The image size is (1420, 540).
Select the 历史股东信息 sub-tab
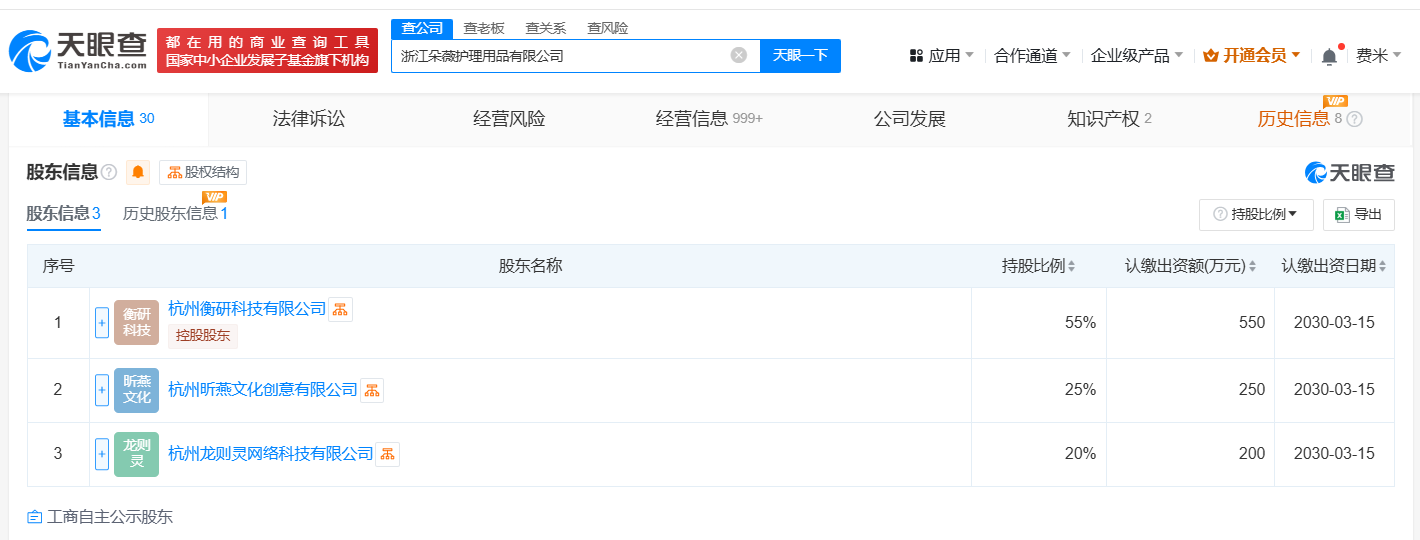[x=175, y=213]
